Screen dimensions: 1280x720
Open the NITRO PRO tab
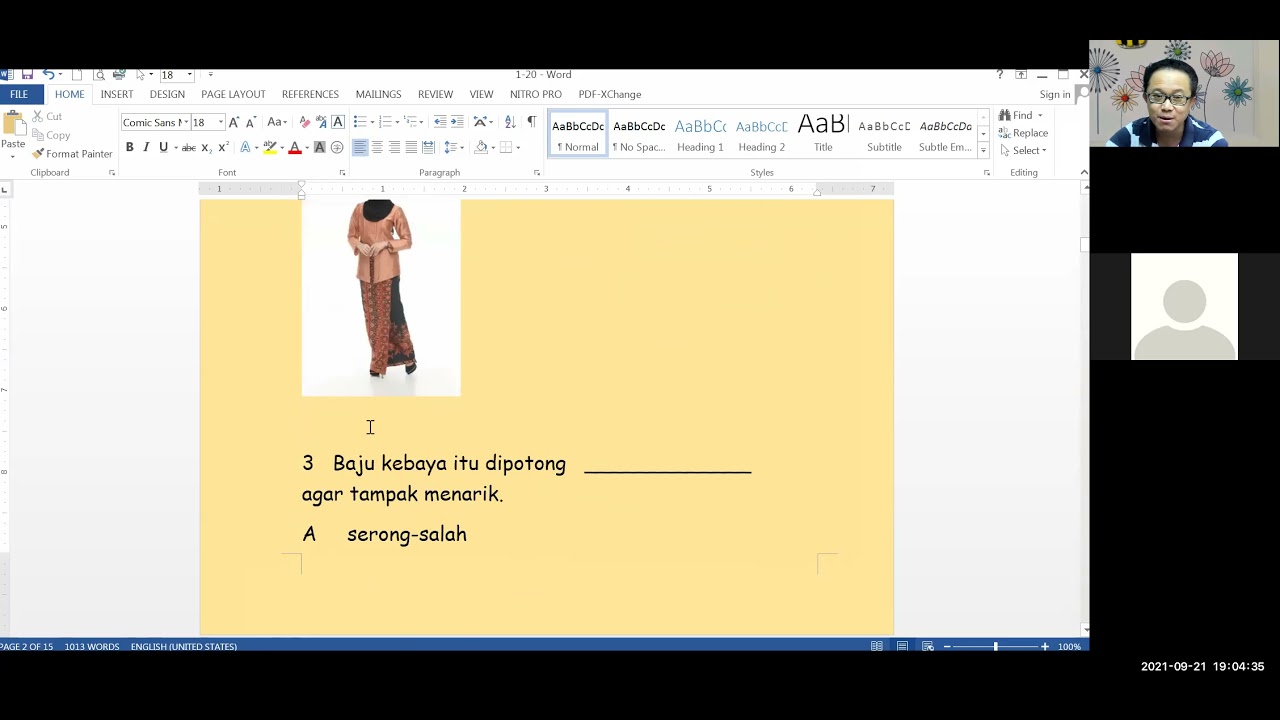[536, 94]
